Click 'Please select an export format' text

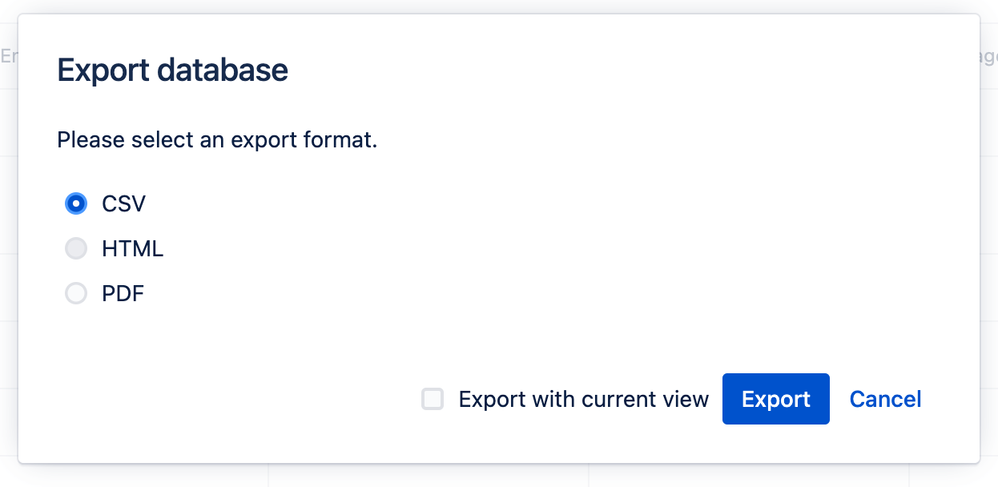(x=217, y=140)
